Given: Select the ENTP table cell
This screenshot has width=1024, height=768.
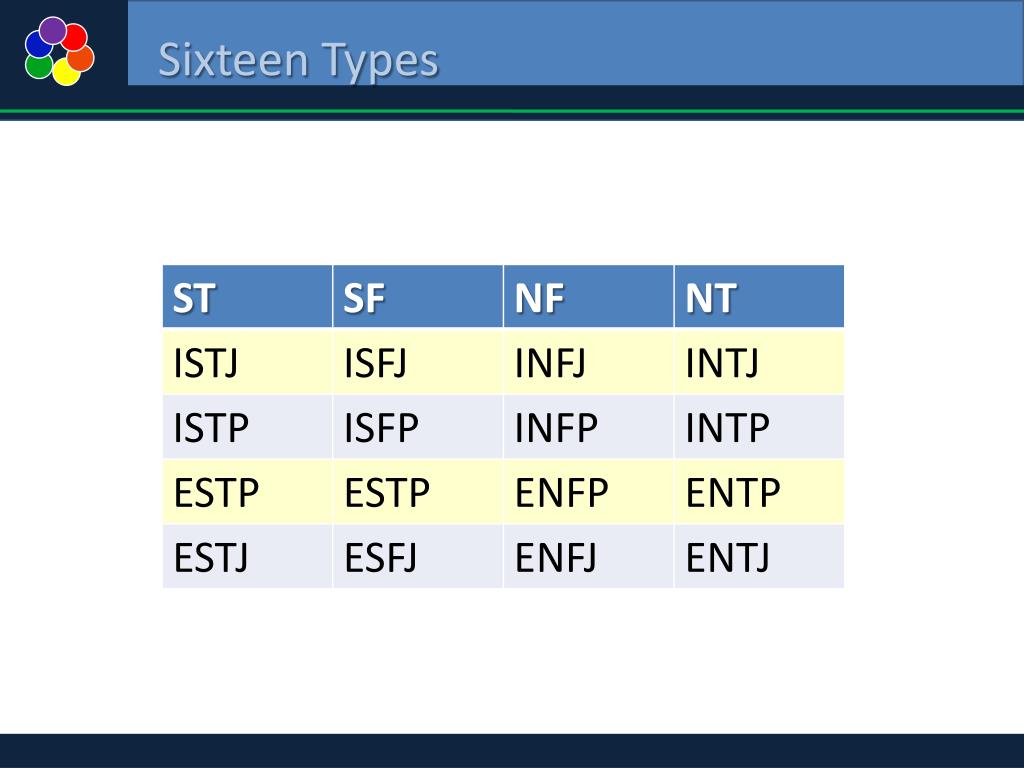Looking at the screenshot, I should [x=759, y=492].
